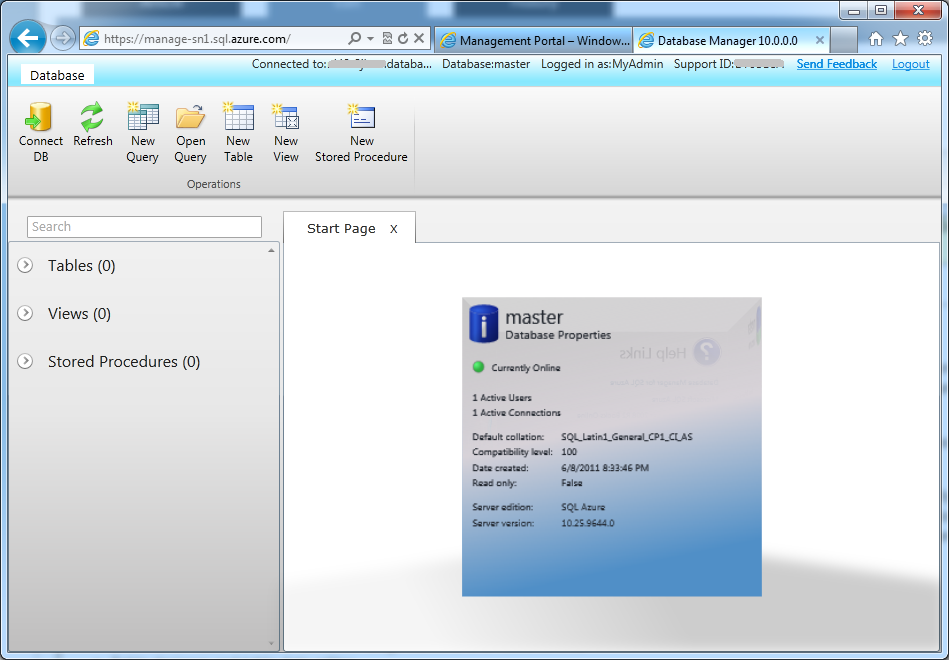The image size is (949, 660).
Task: Switch to the Start Page tab
Action: 341,228
